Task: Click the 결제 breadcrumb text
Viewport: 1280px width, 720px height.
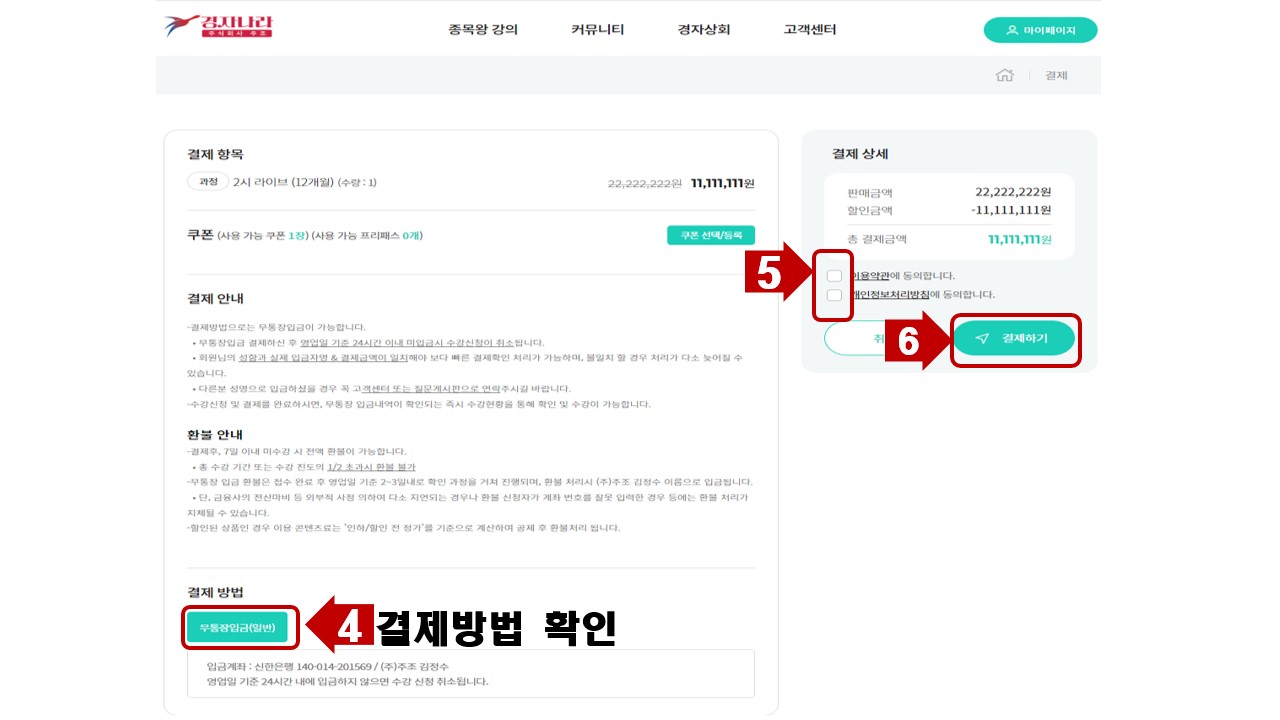Action: (1056, 76)
